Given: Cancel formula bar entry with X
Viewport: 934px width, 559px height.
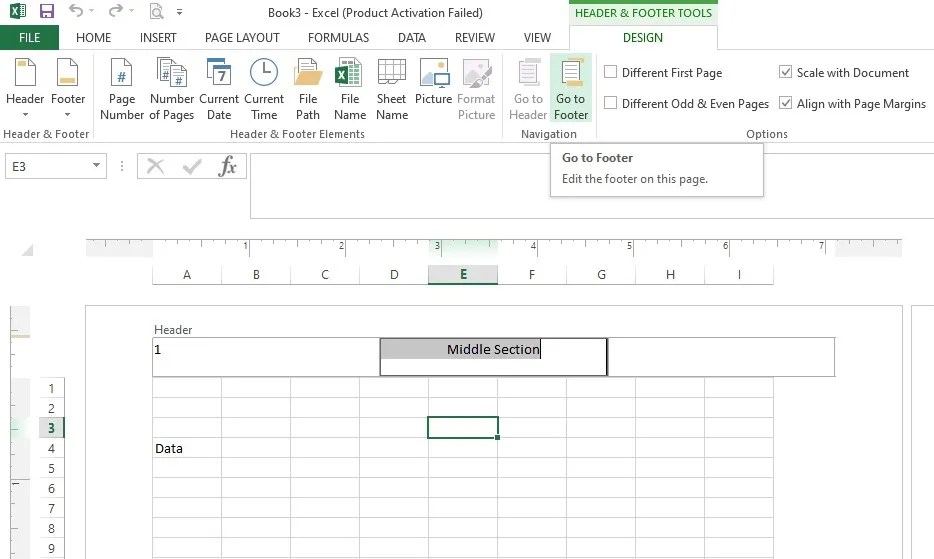Looking at the screenshot, I should [x=155, y=166].
